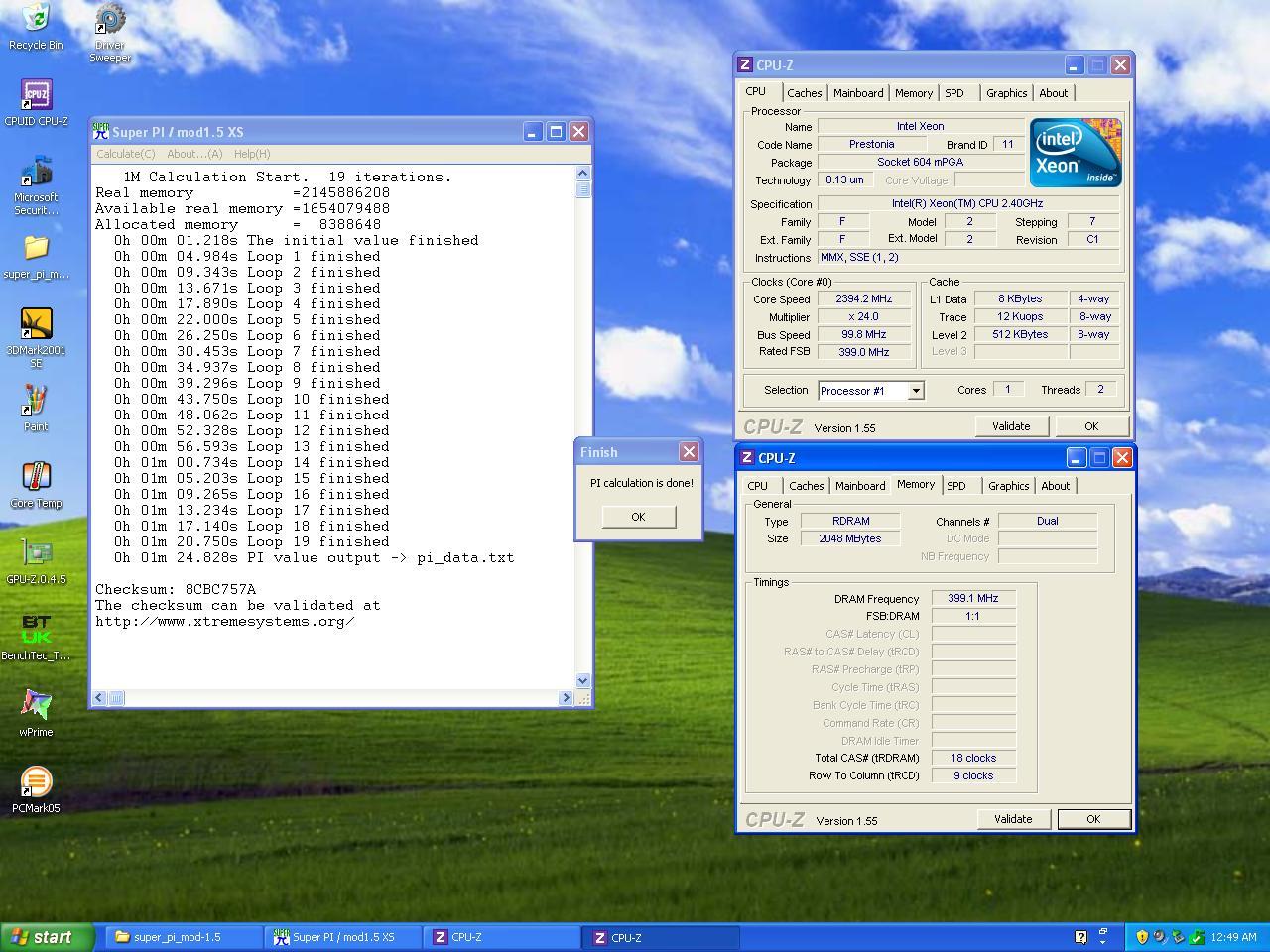
Task: Open the Help(H) menu in Super PI
Action: click(x=252, y=154)
